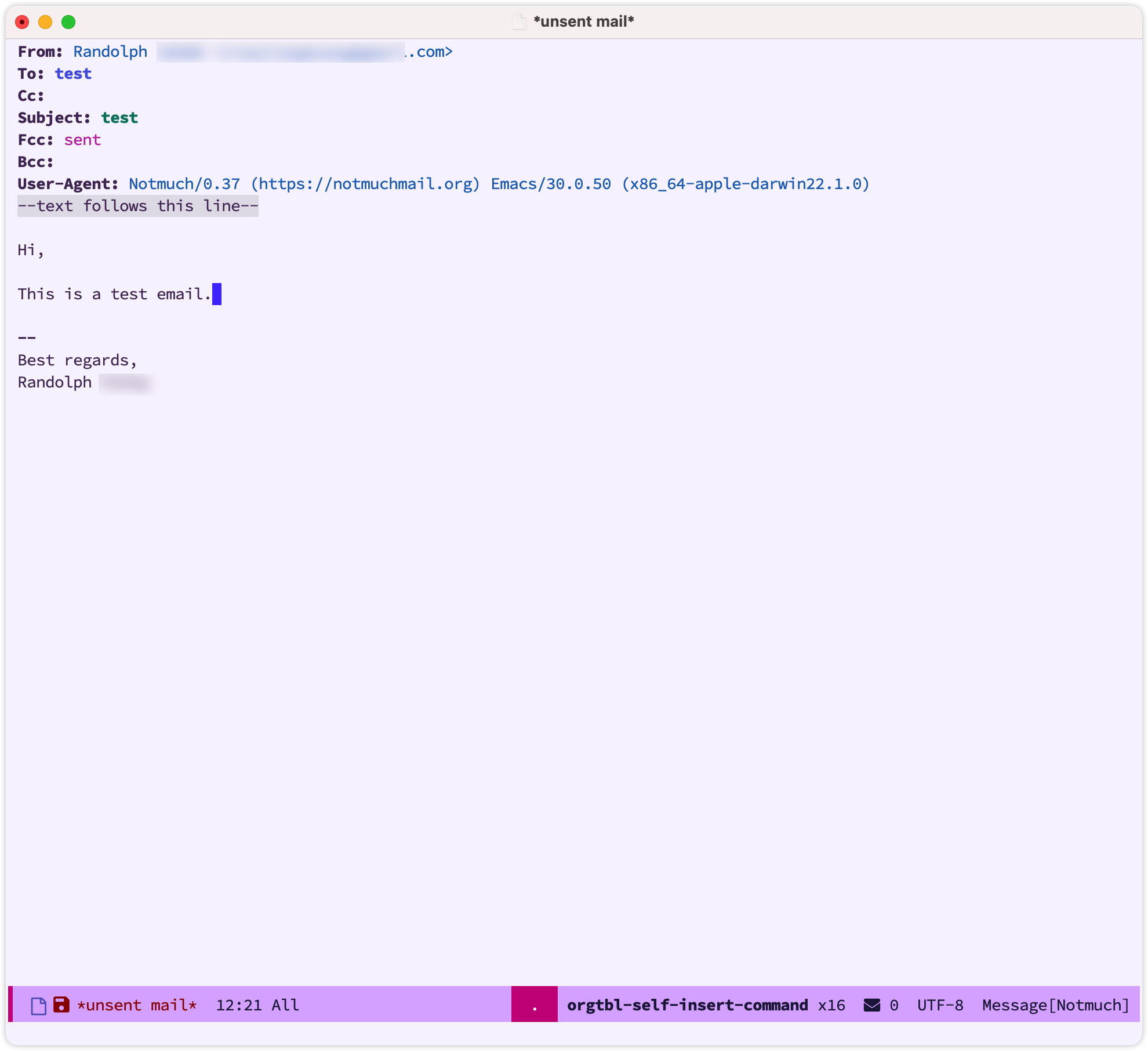Click the 12:21 position indicator in mode line
1148x1051 pixels.
tap(238, 1005)
